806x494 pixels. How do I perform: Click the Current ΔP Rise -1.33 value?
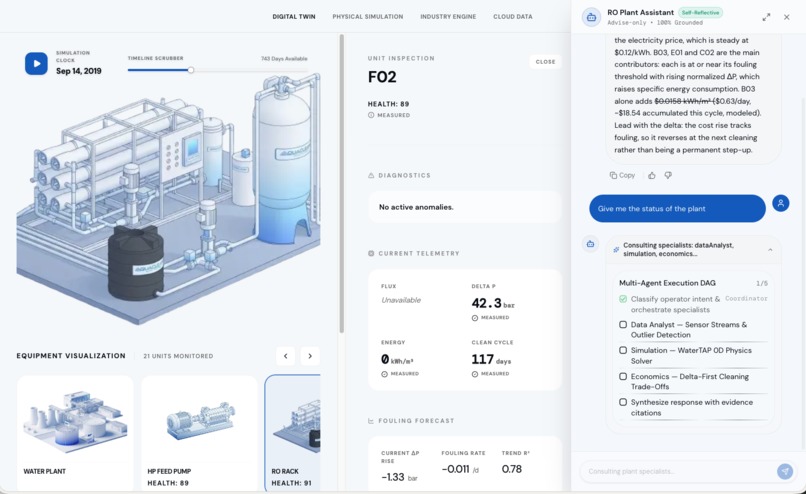399,477
